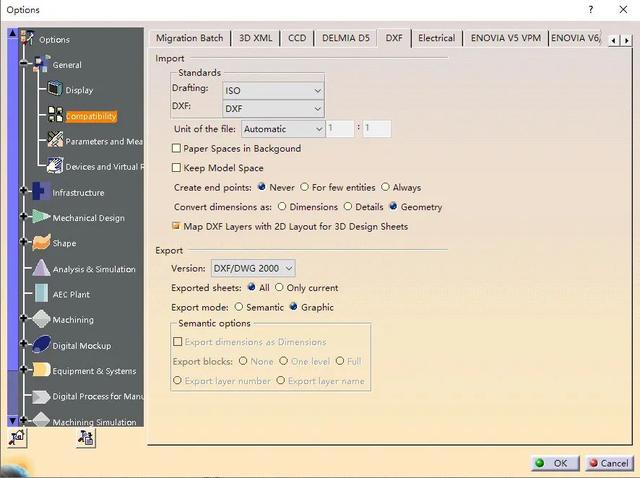The width and height of the screenshot is (640, 478).
Task: Select Only current exported sheets radio
Action: tap(279, 288)
